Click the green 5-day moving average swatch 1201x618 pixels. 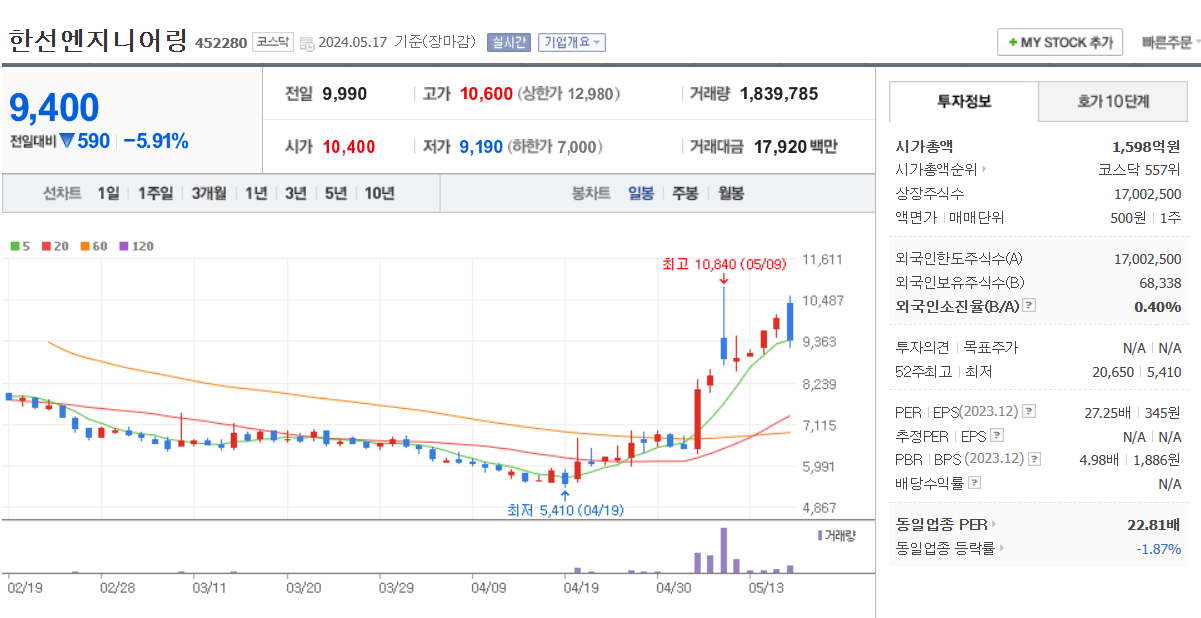pyautogui.click(x=15, y=246)
